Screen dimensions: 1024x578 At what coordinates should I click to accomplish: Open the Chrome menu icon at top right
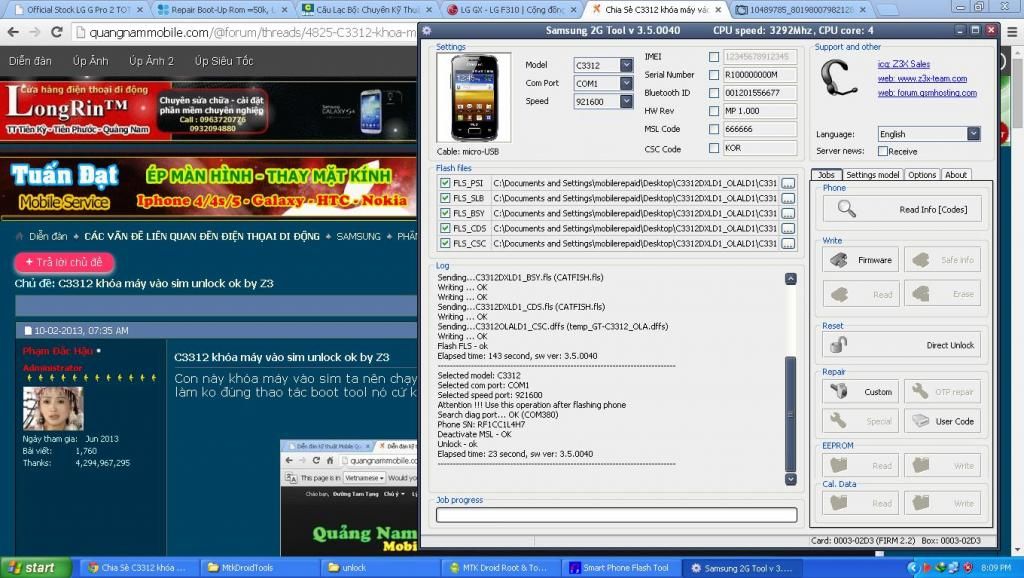pos(1013,32)
